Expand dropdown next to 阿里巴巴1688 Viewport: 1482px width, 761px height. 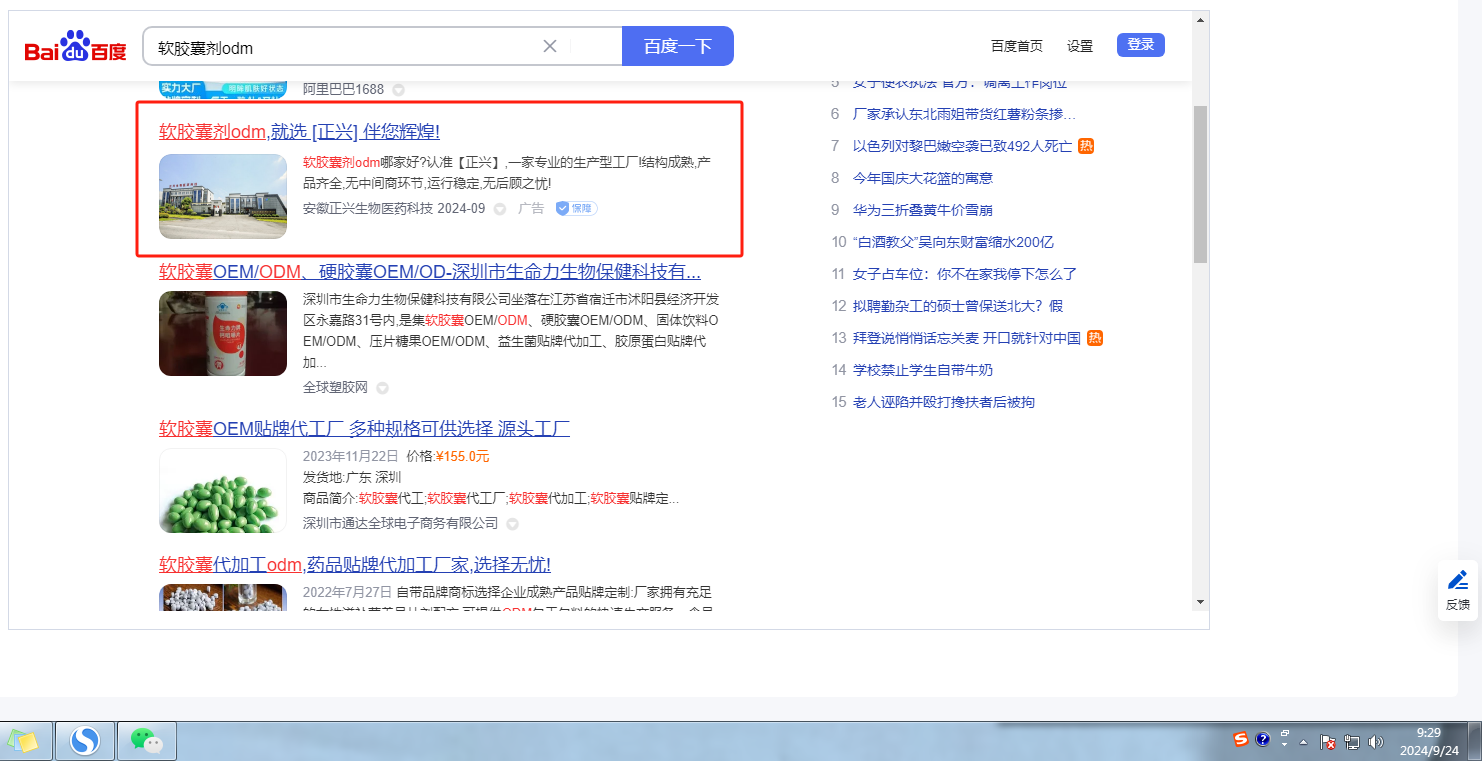(x=399, y=90)
